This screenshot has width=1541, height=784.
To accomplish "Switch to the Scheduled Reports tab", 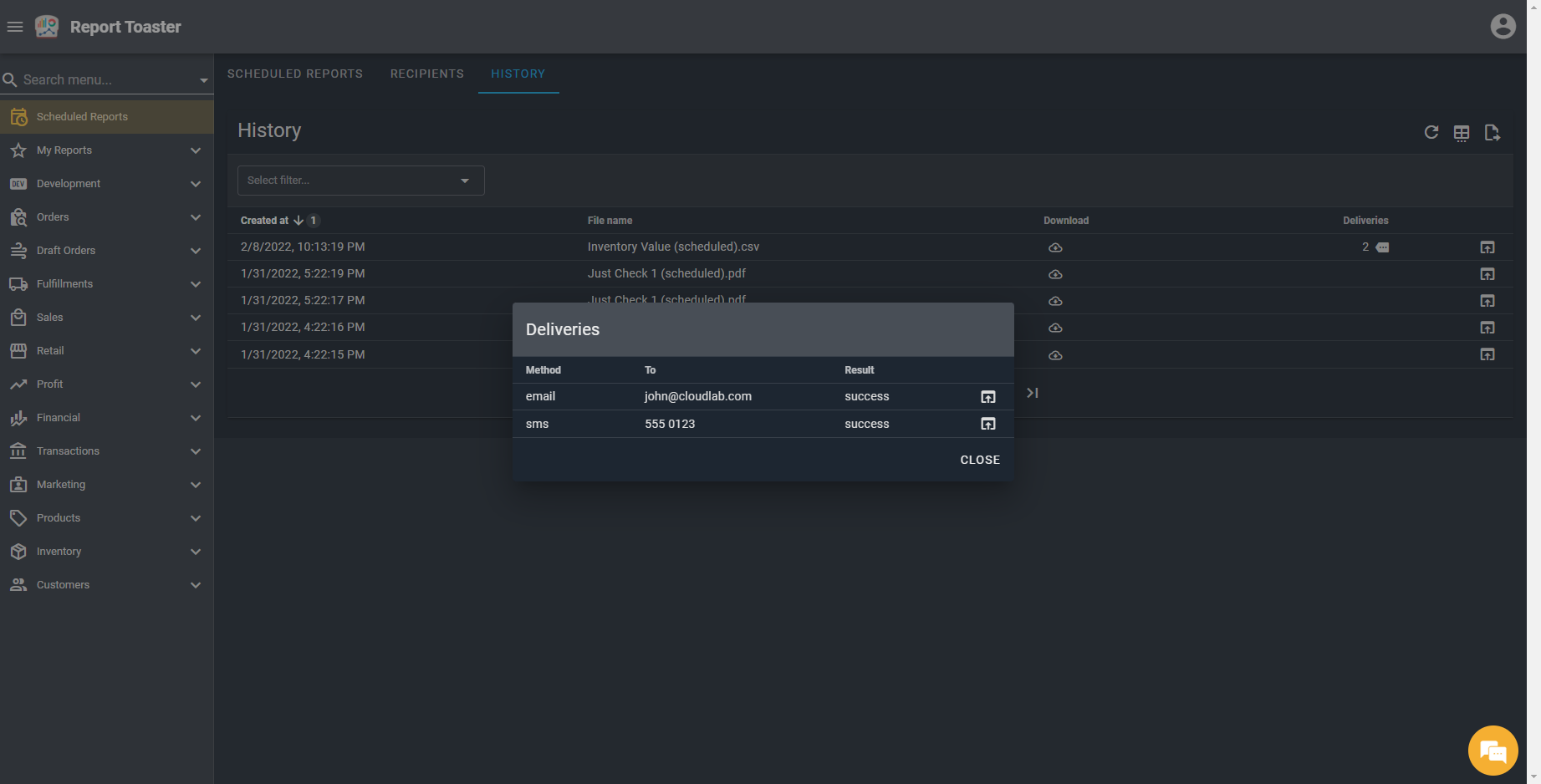I will [294, 74].
